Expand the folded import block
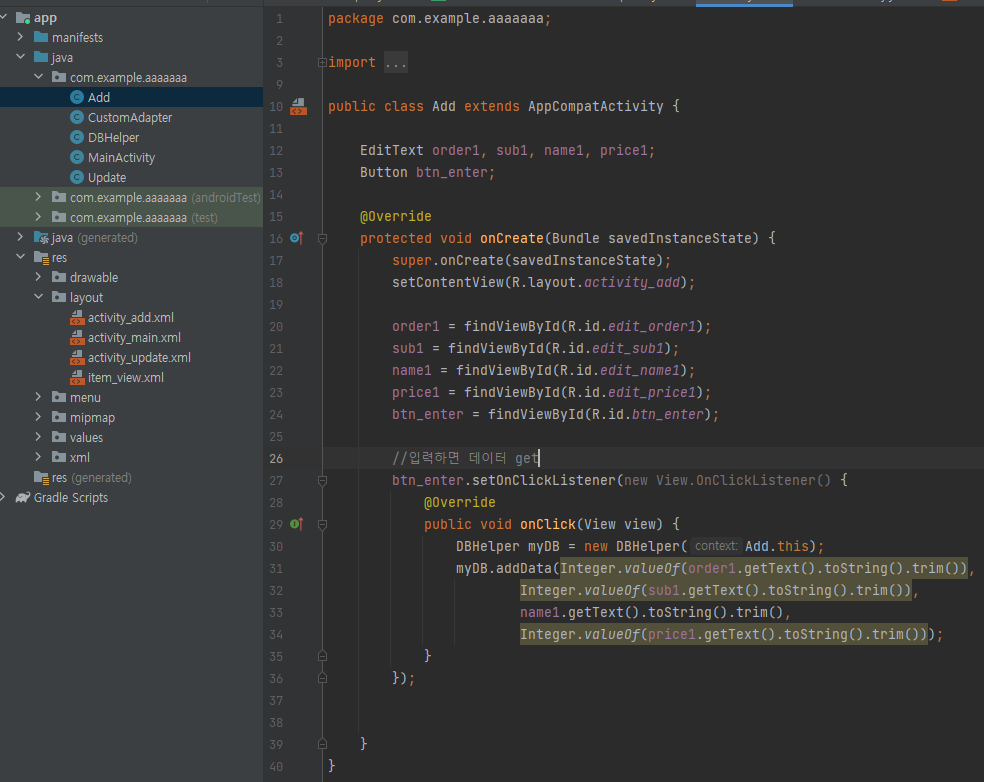Image resolution: width=984 pixels, height=782 pixels. click(322, 62)
